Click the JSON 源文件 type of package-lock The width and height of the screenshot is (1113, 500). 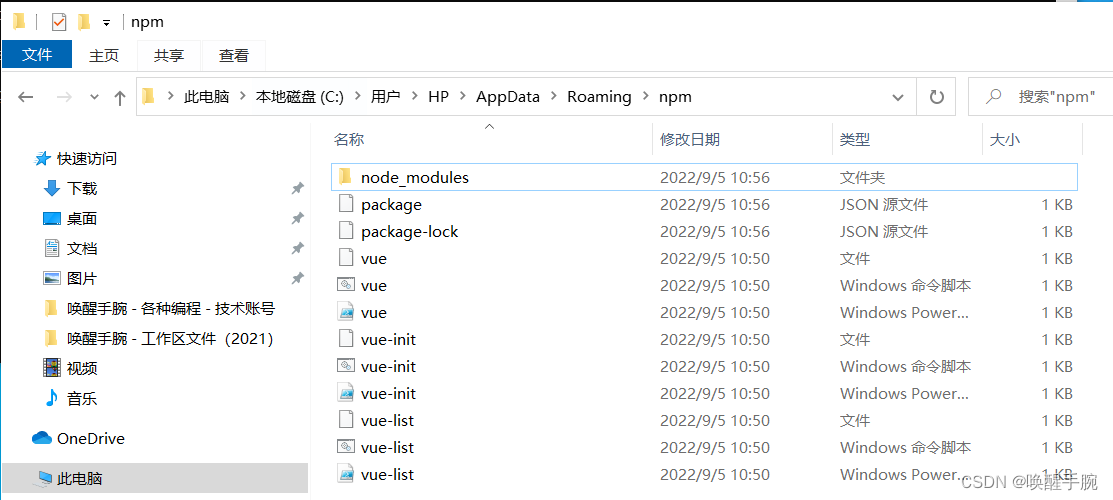coord(884,232)
